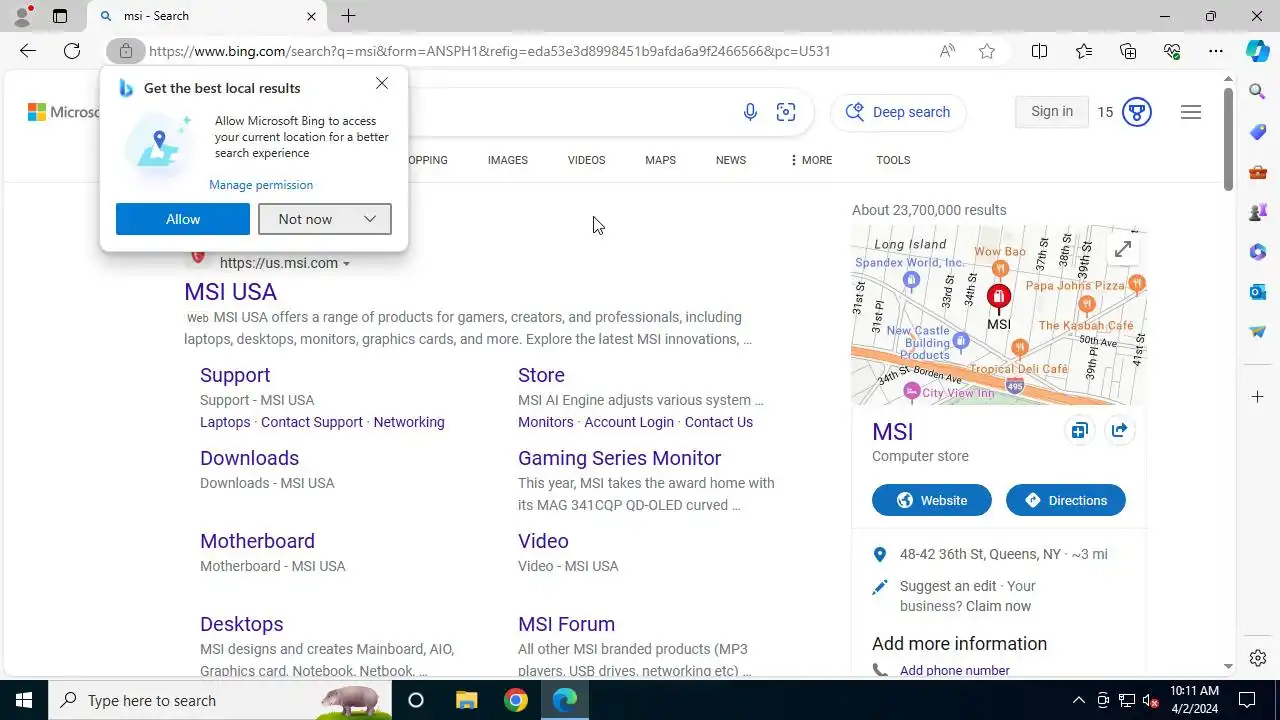Switch to the VIDEOS tab
1280x720 pixels.
[586, 160]
